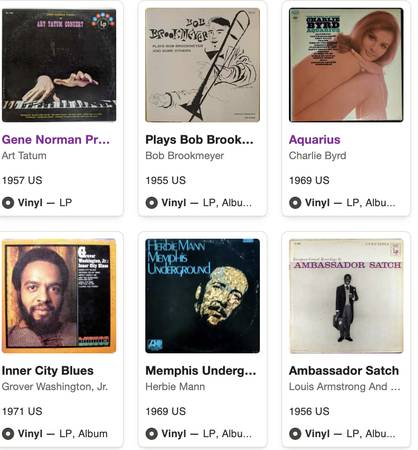Image resolution: width=418 pixels, height=450 pixels.
Task: Click the vinyl disc icon under Grover Washington, Jr.
Action: (x=8, y=434)
